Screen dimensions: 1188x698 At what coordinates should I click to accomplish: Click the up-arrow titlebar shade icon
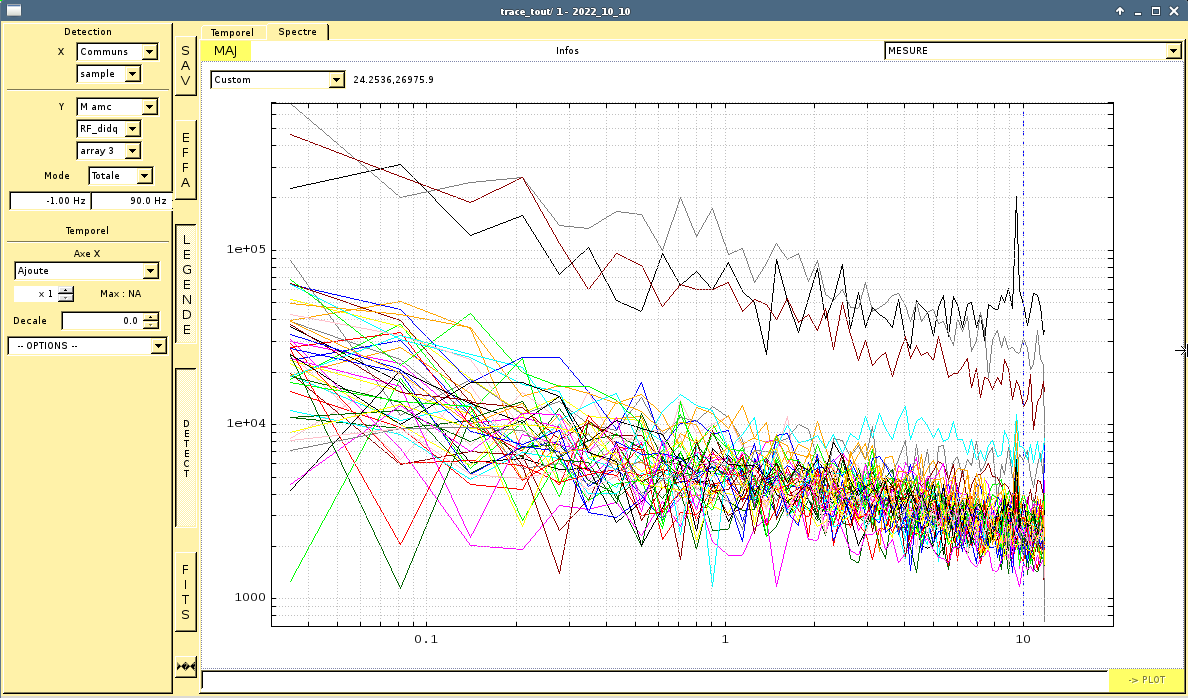click(1120, 11)
